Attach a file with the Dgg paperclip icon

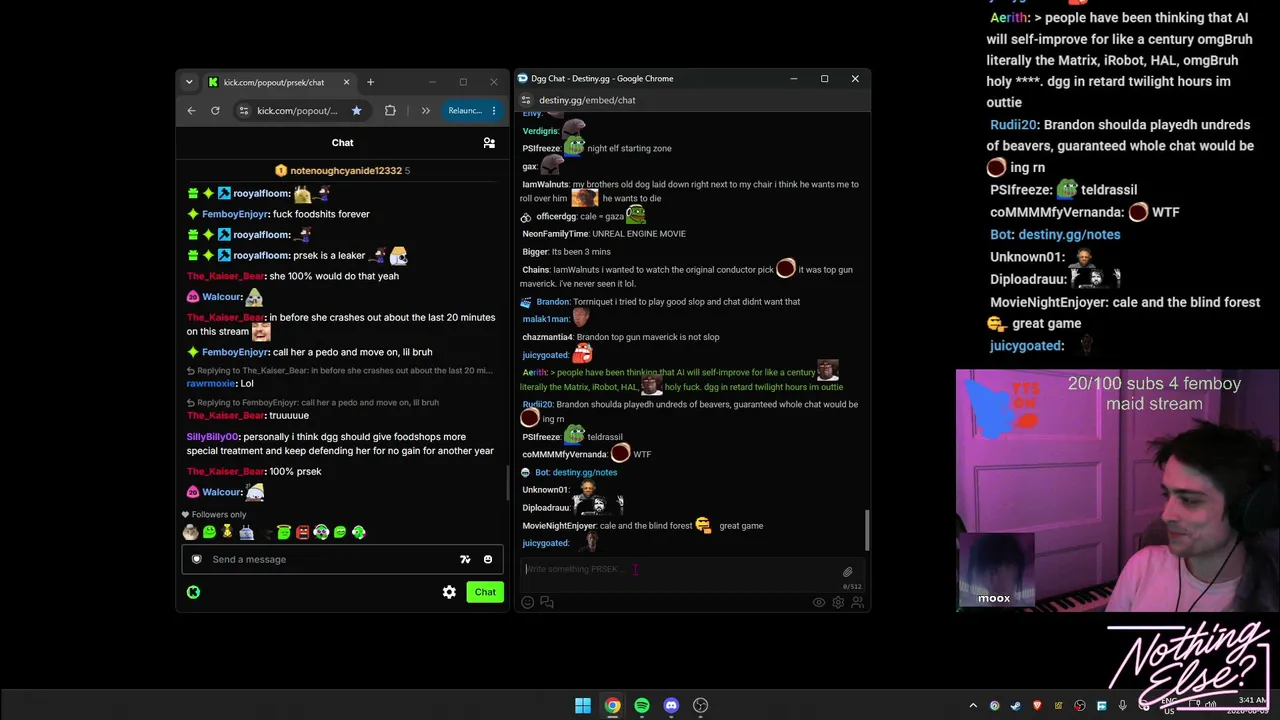click(848, 572)
